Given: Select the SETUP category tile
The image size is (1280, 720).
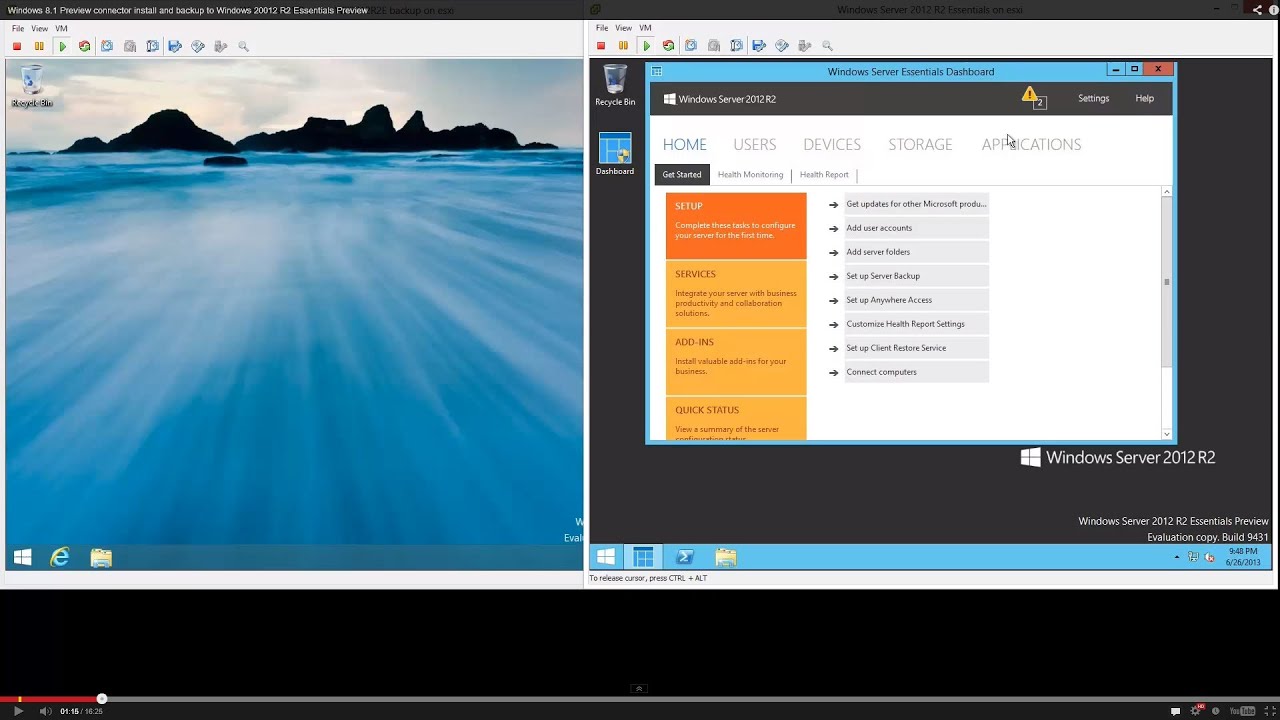Looking at the screenshot, I should click(x=736, y=225).
